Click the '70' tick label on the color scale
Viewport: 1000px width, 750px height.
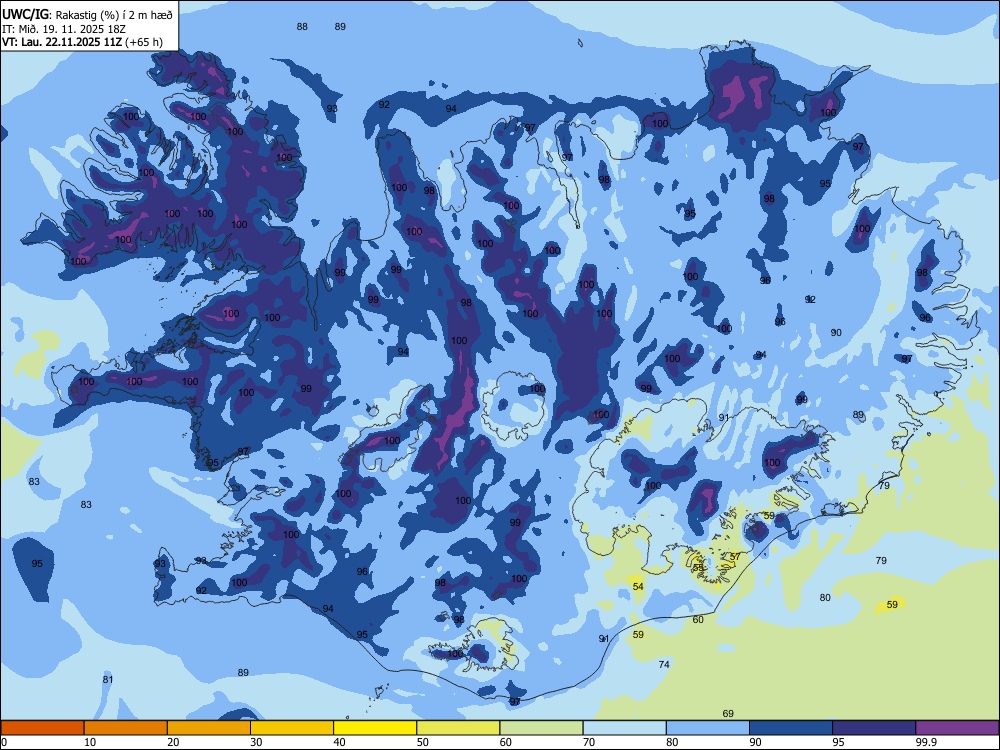(589, 742)
